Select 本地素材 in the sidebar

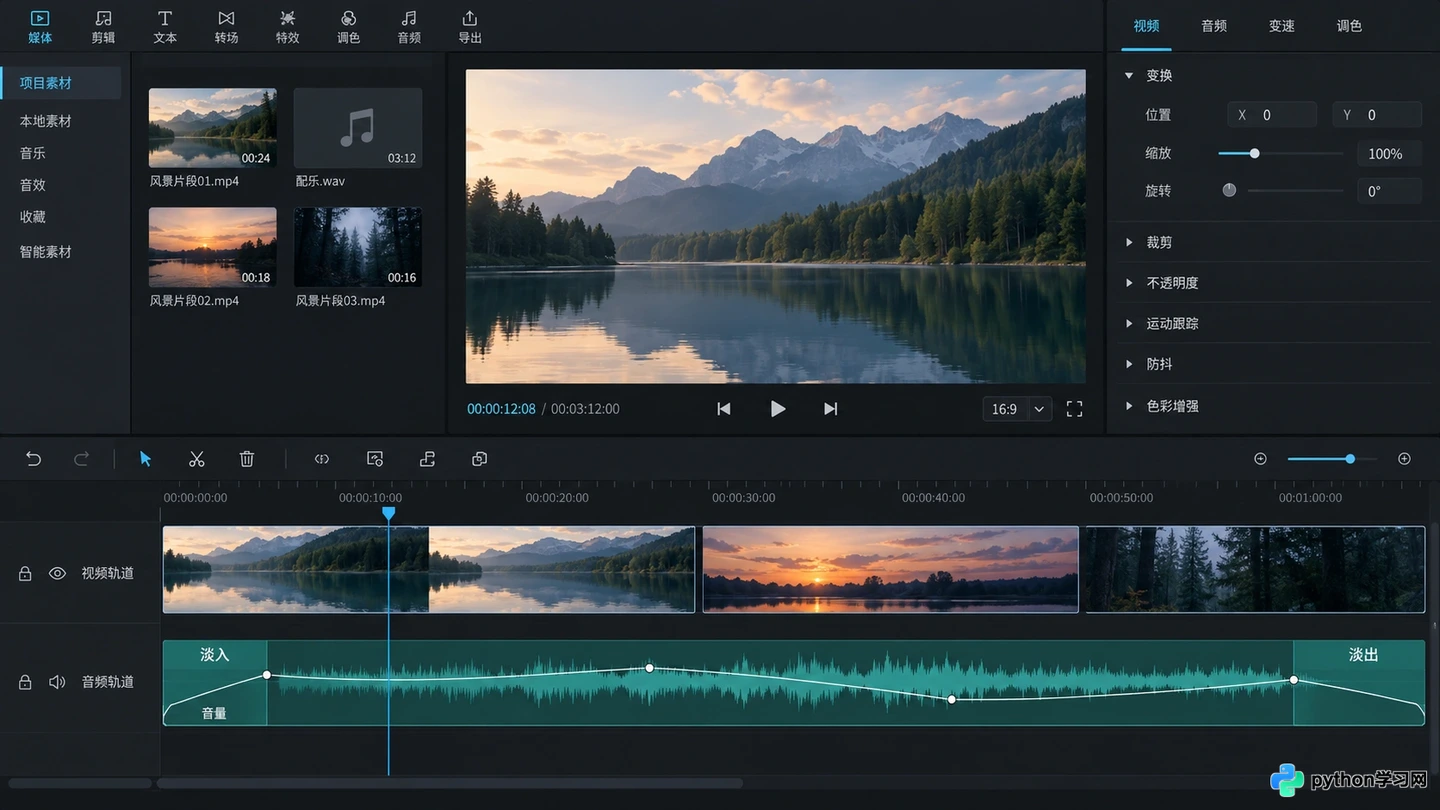click(x=46, y=121)
